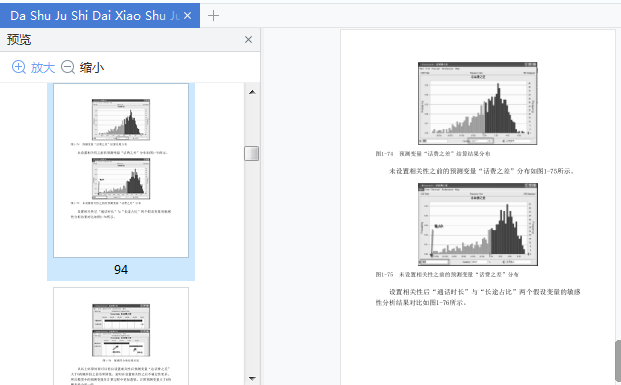This screenshot has width=621, height=385.
Task: Click the thumbnail panel scroll up arrow
Action: [x=252, y=92]
